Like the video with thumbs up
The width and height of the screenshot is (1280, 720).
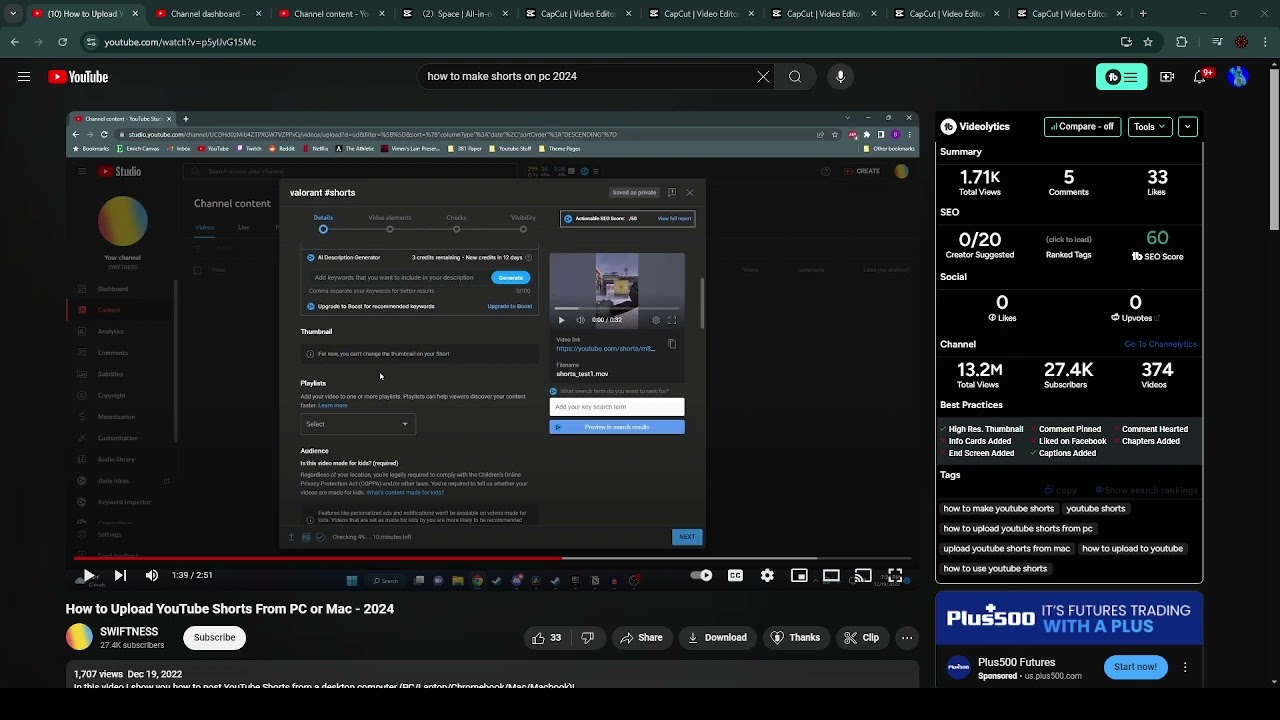546,638
